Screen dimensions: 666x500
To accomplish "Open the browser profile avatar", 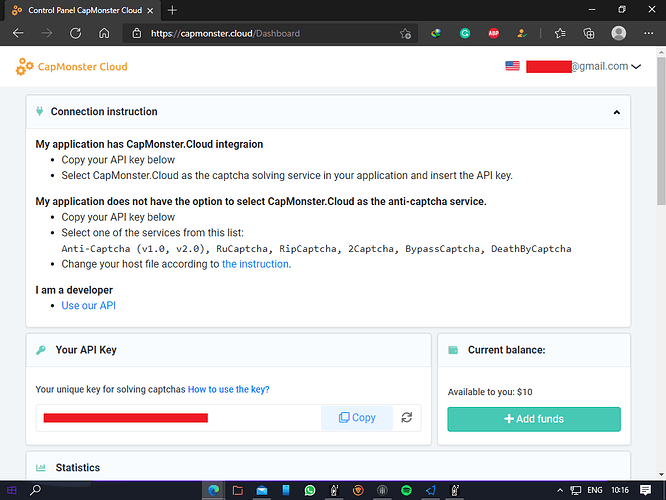I will [x=618, y=33].
